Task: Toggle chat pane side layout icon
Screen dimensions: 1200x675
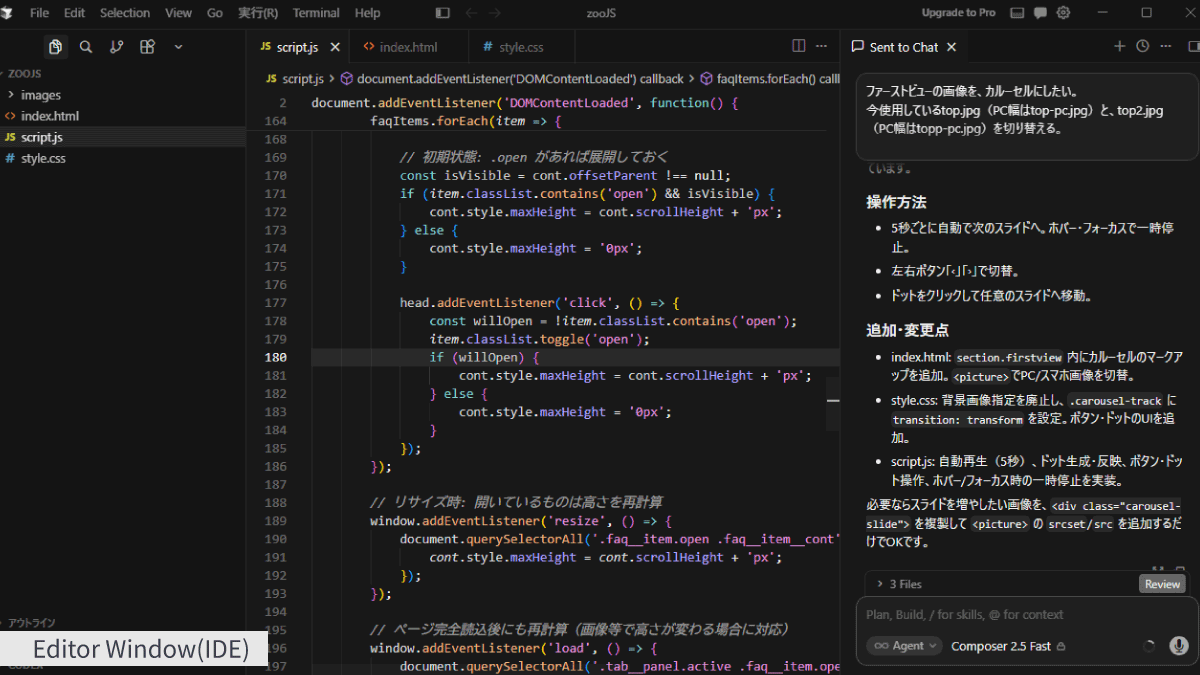Action: click(1193, 46)
